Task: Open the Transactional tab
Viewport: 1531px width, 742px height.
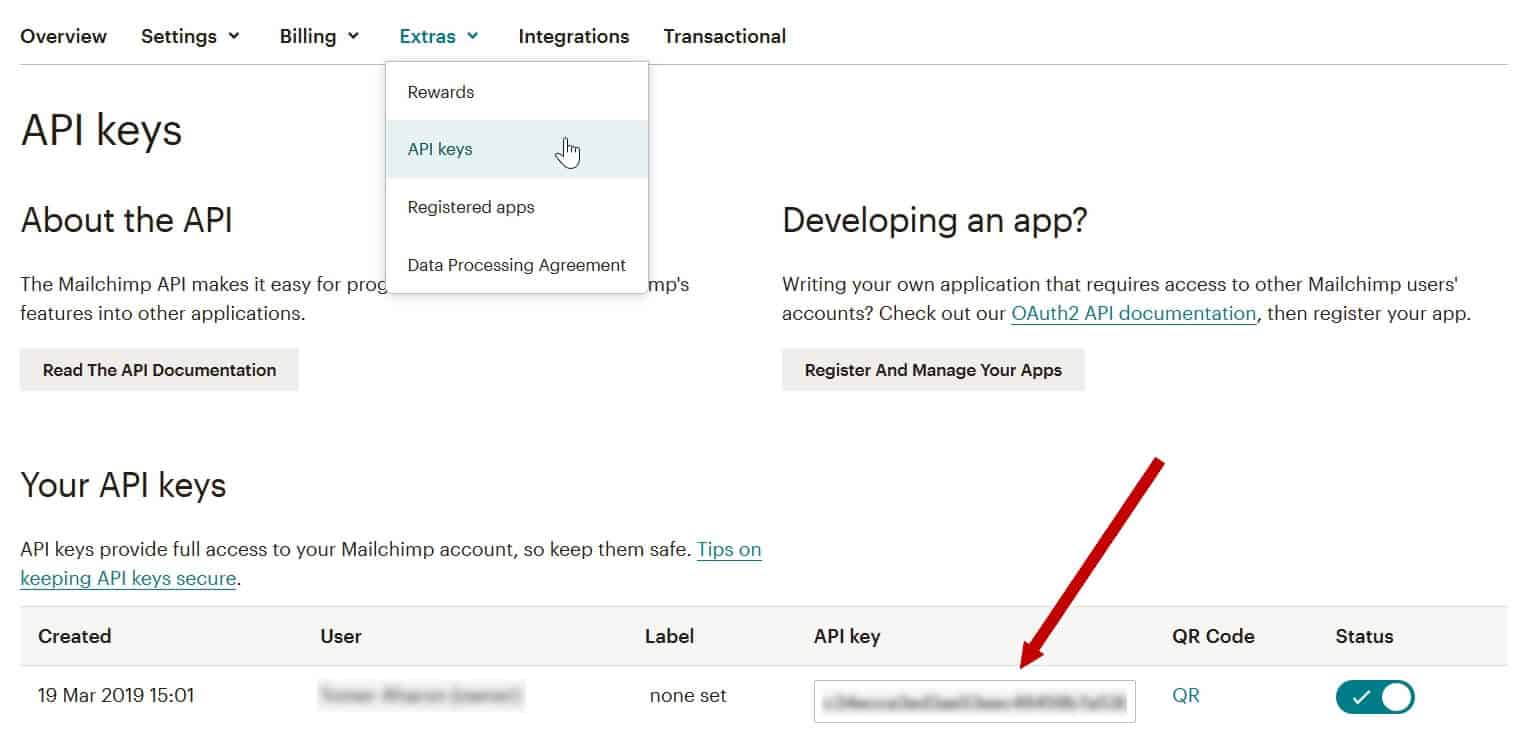Action: (725, 36)
